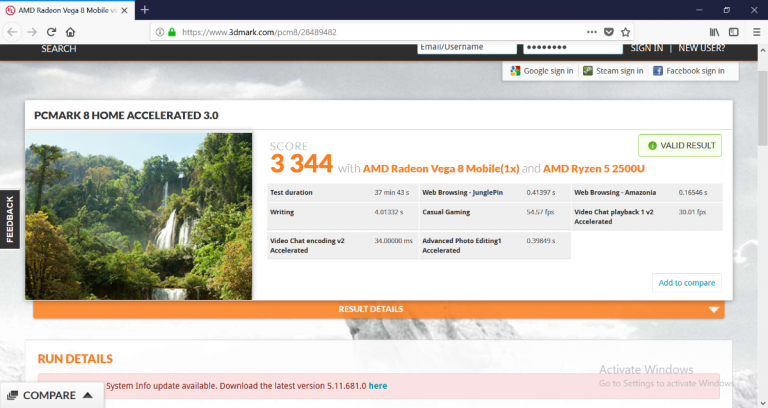Click the Email/Username input field
The height and width of the screenshot is (408, 768).
coord(466,47)
